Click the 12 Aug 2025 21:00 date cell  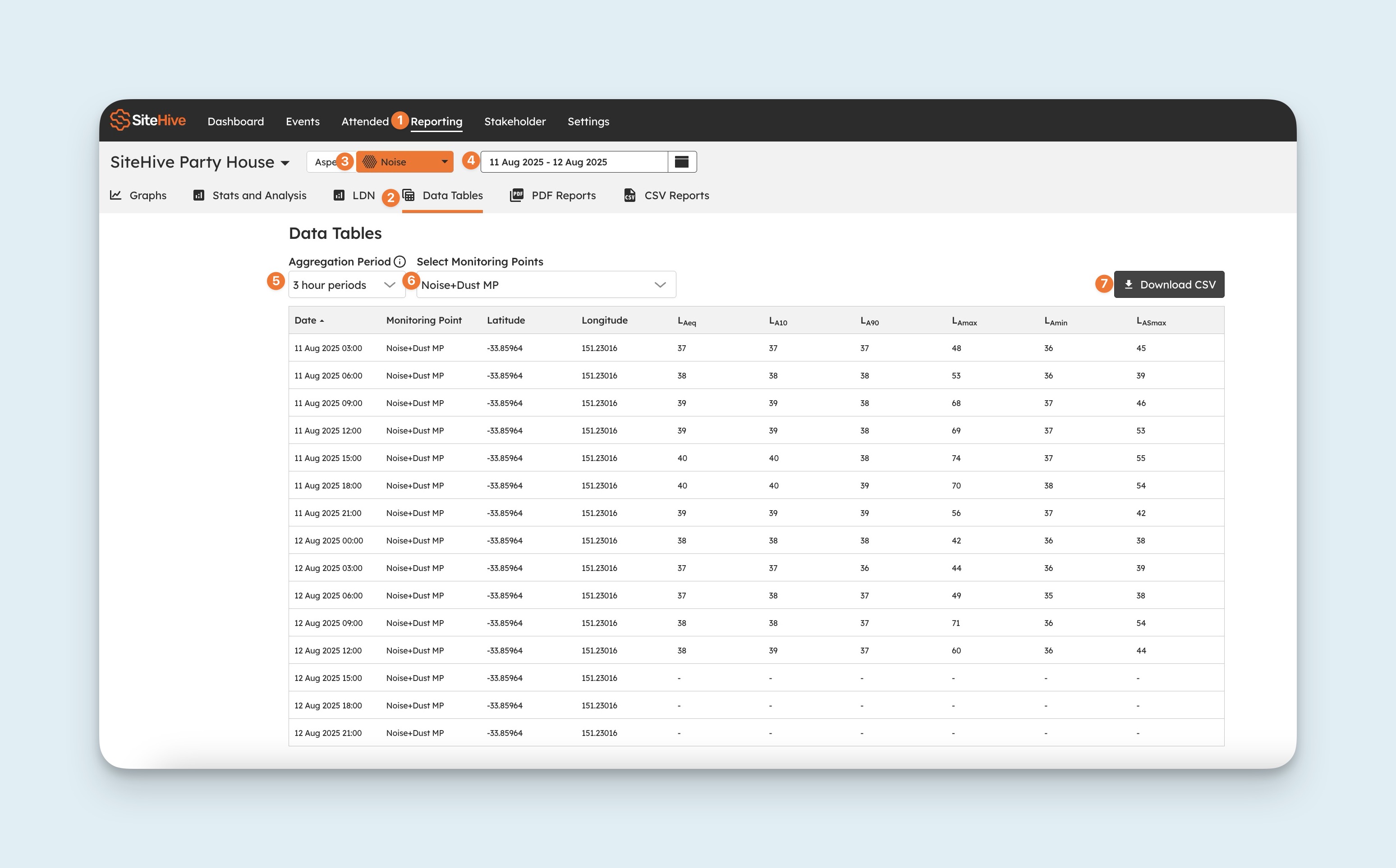tap(328, 733)
